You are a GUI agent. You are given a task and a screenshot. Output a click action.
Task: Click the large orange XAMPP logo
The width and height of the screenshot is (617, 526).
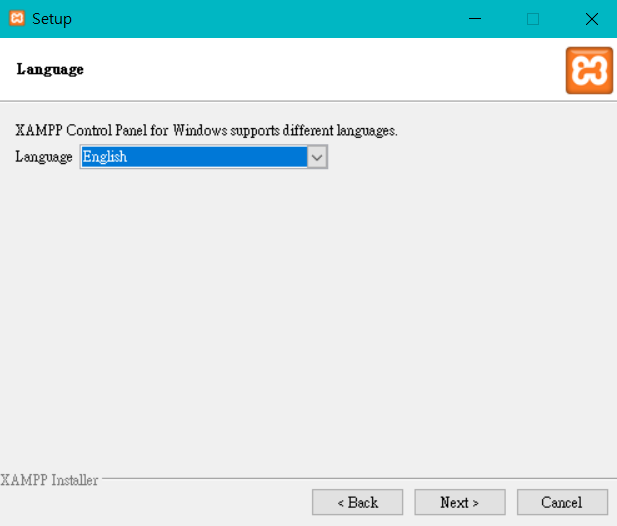point(589,70)
